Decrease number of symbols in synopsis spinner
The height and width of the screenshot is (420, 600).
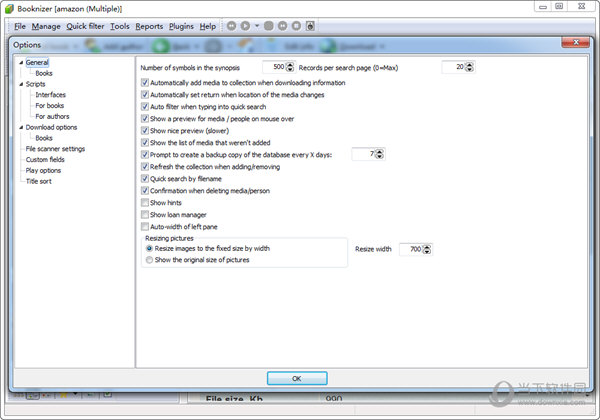tap(290, 70)
